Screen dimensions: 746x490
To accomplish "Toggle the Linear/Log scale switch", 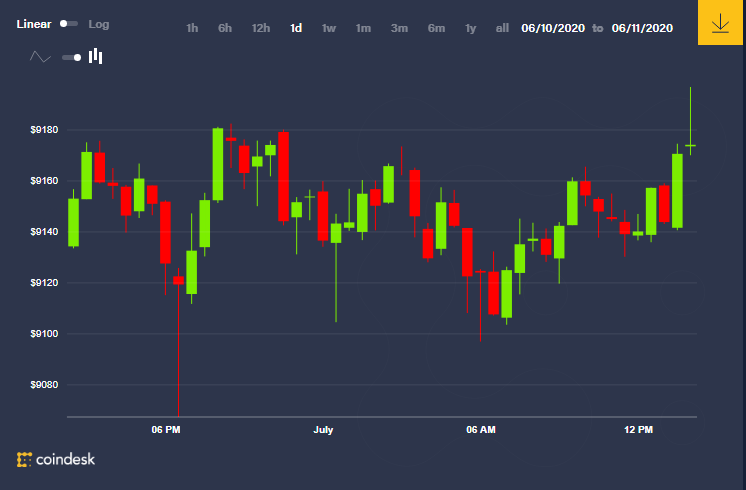I will coord(69,24).
